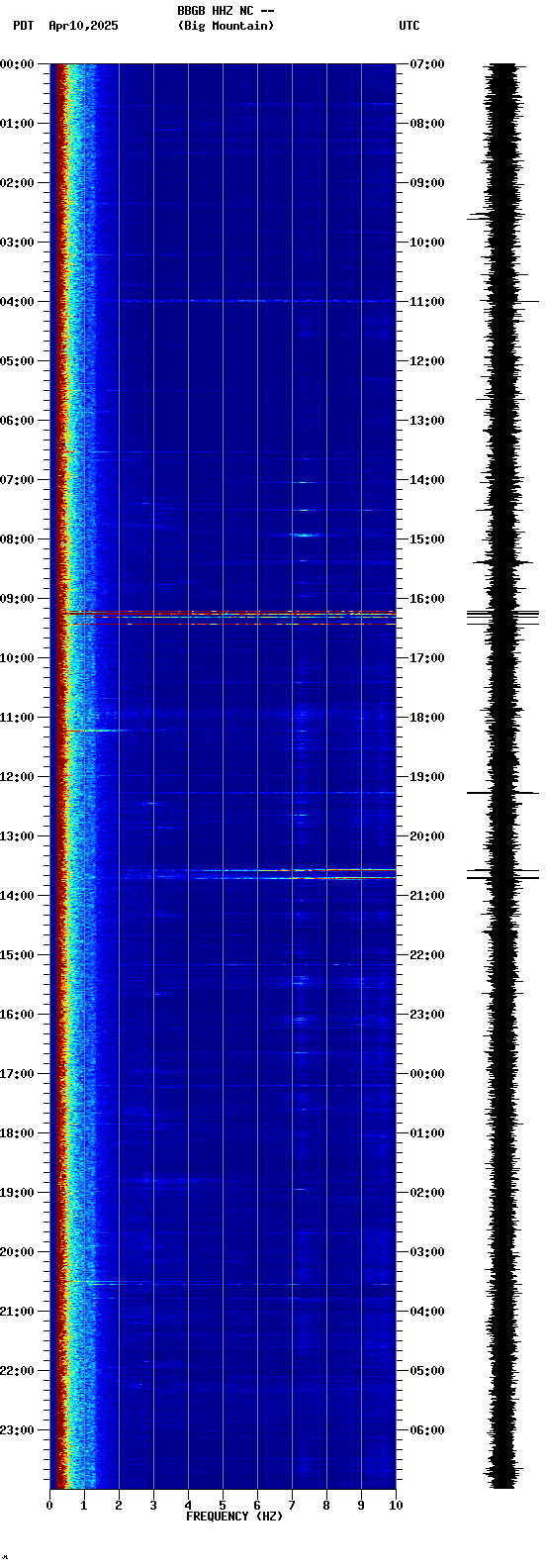Screen dimensions: 546x1568
Task: Select the 'PDT' timezone label
Action: [x=23, y=26]
